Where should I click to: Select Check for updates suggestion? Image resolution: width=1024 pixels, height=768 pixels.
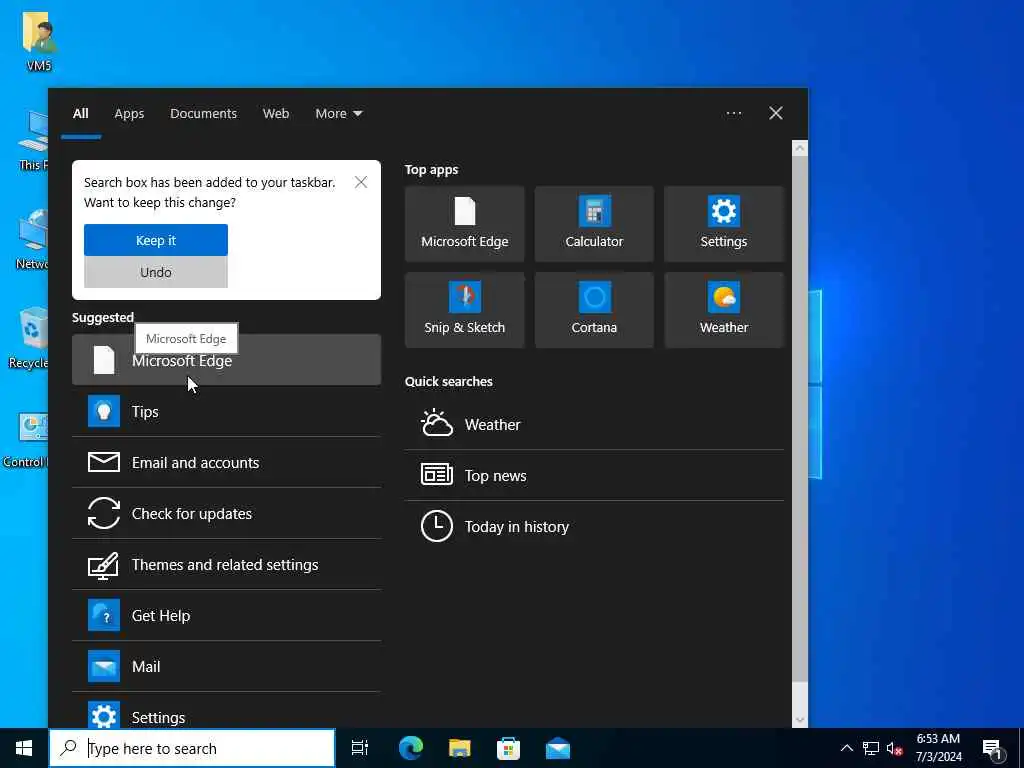pyautogui.click(x=226, y=513)
